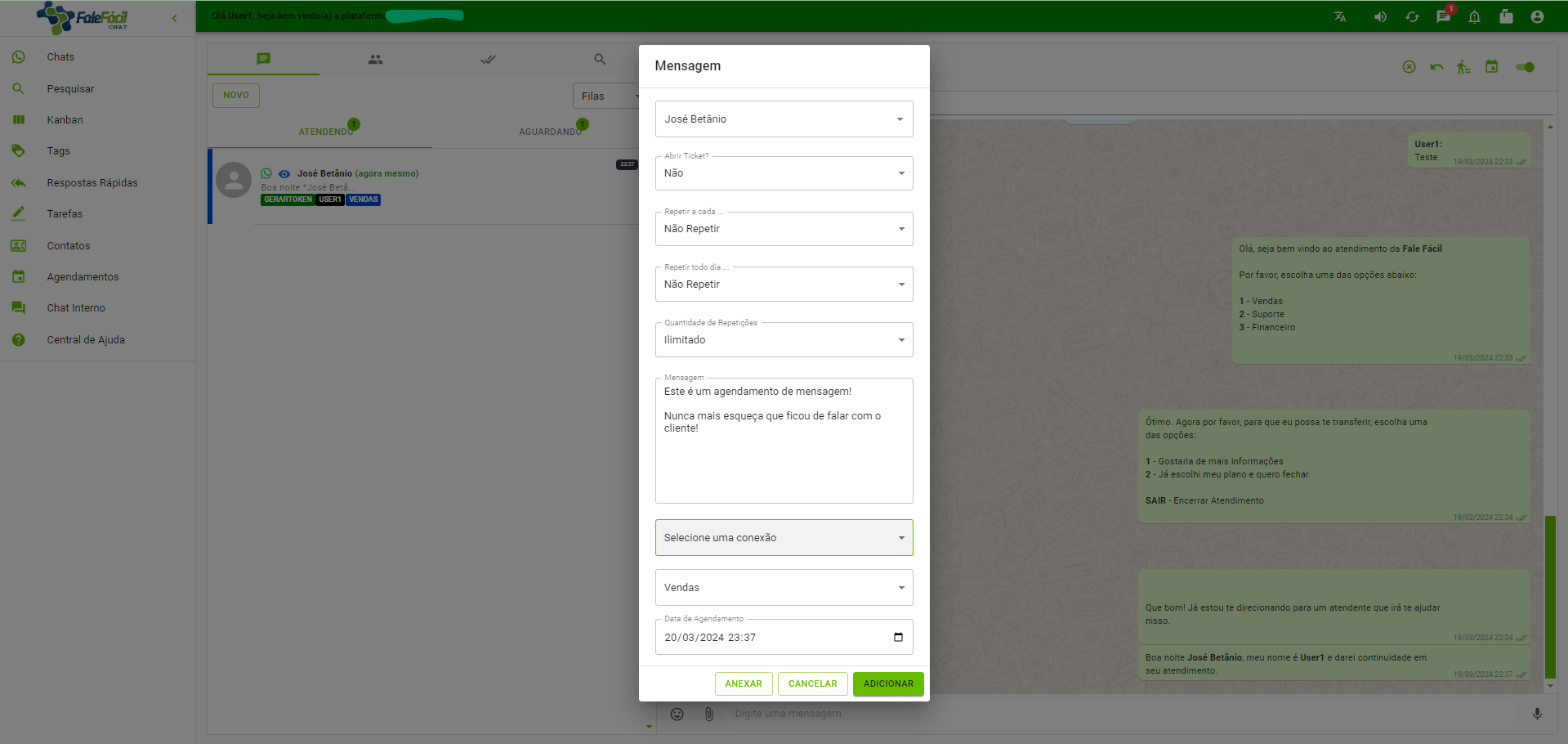Click the microphone icon to record audio
Screen dimensions: 1568x744
(1537, 714)
